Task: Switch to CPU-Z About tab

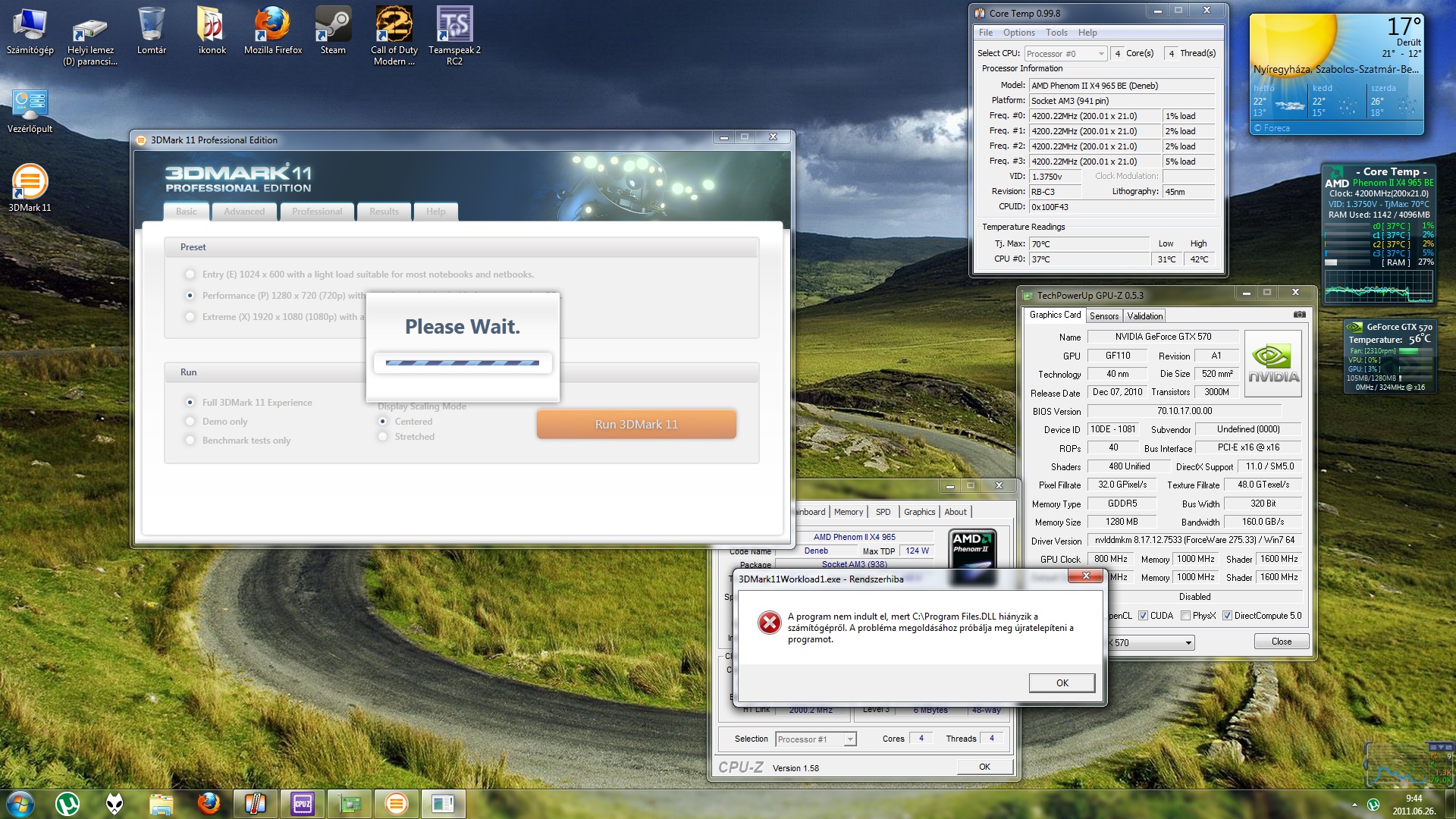Action: (x=955, y=512)
